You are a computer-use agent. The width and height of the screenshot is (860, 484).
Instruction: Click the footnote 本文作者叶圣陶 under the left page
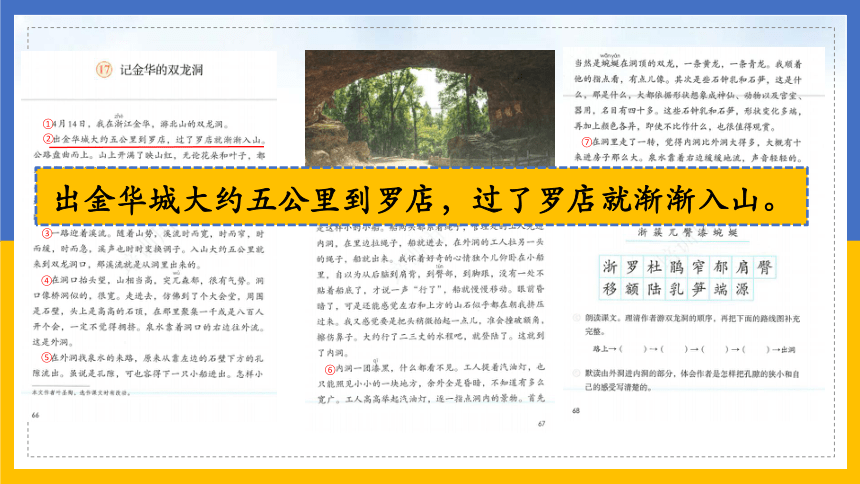coord(81,392)
